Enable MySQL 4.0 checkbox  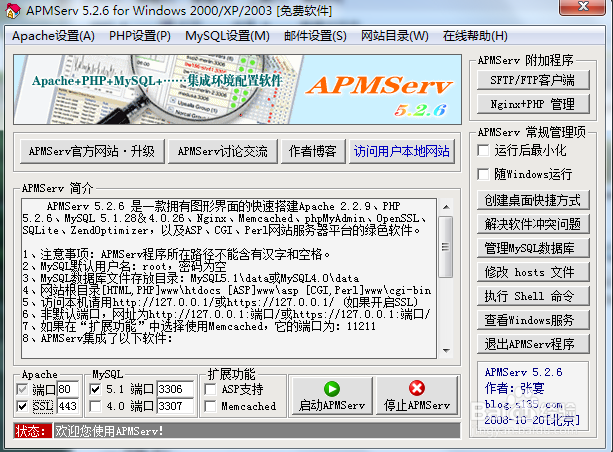coord(95,406)
